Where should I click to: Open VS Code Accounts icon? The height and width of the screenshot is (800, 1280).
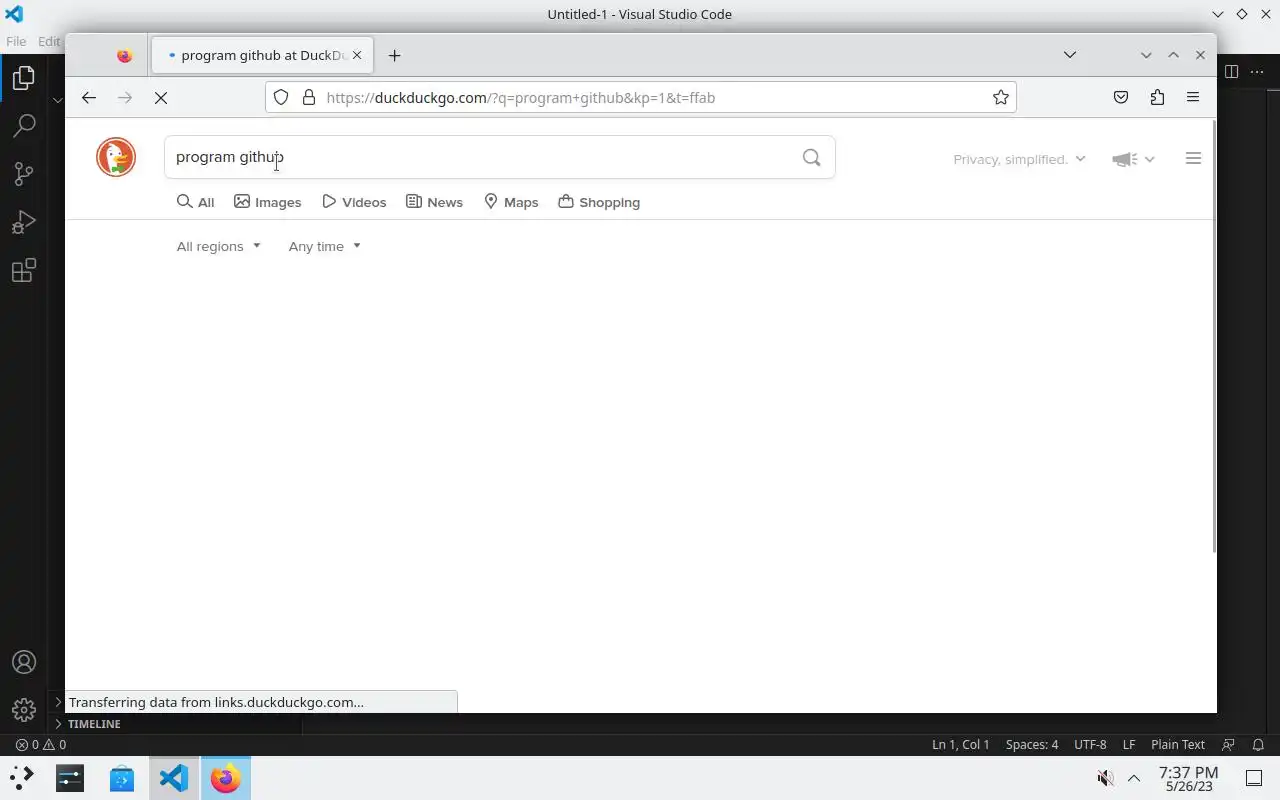24,662
